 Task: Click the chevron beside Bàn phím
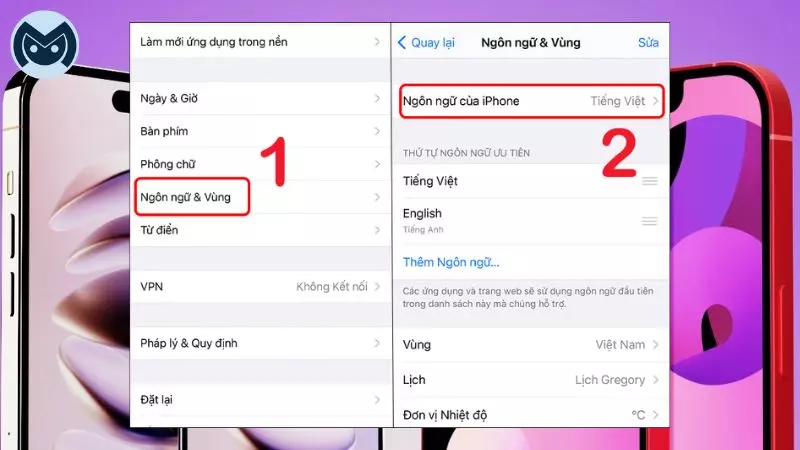pyautogui.click(x=377, y=131)
